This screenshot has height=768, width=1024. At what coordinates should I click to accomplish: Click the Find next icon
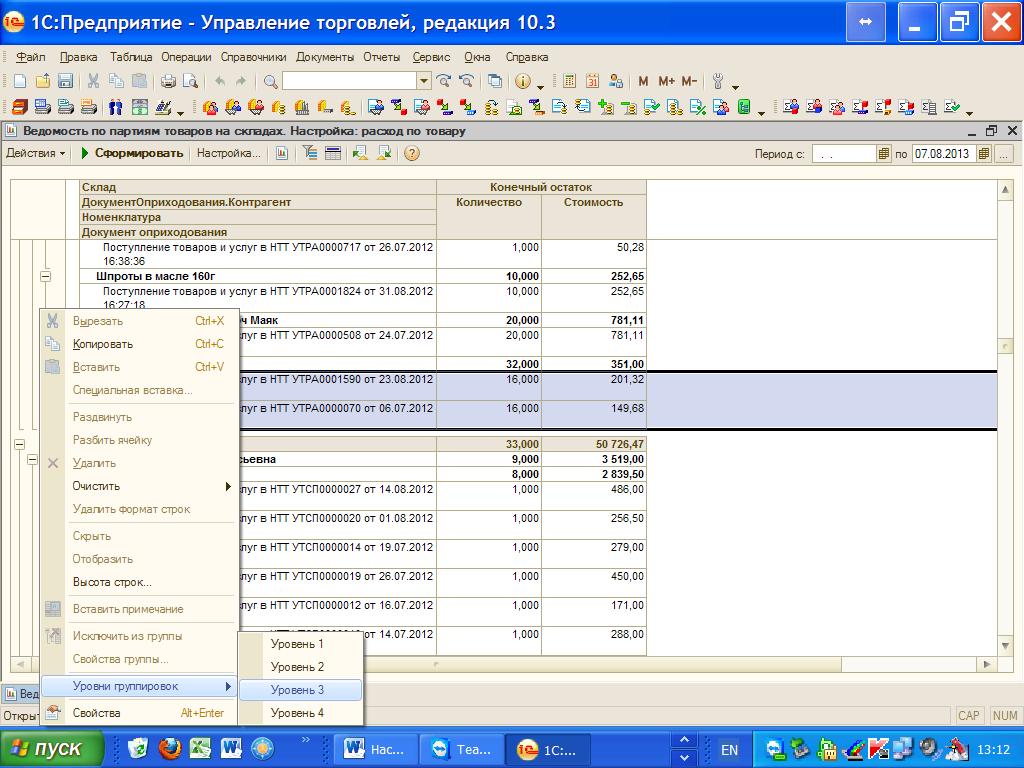pyautogui.click(x=443, y=81)
